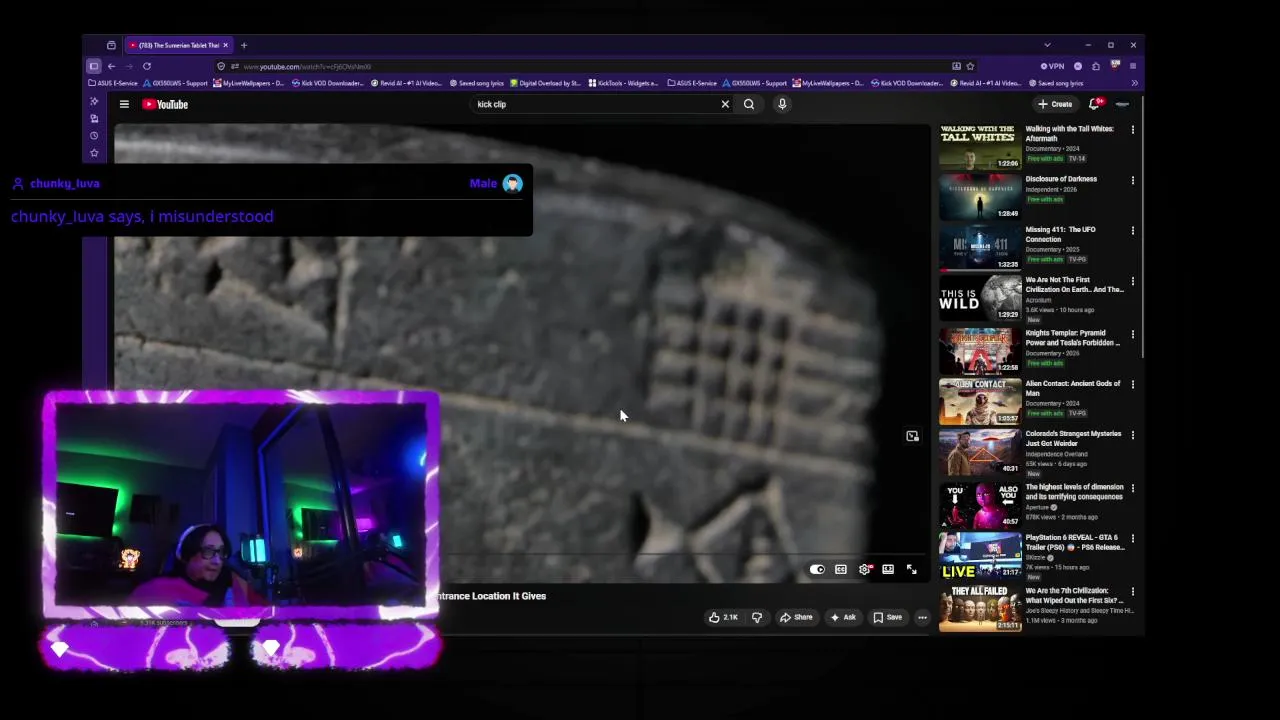Open We Are Not The First Civilization video
This screenshot has height=720, width=1280.
pyautogui.click(x=1074, y=285)
